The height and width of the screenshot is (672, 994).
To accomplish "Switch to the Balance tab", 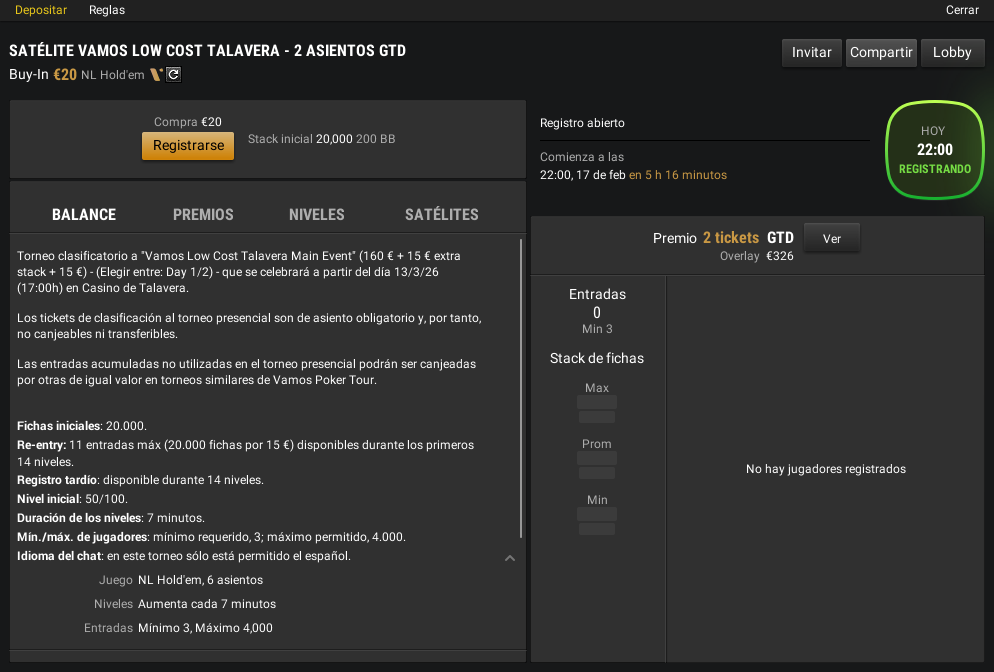I will (x=84, y=214).
